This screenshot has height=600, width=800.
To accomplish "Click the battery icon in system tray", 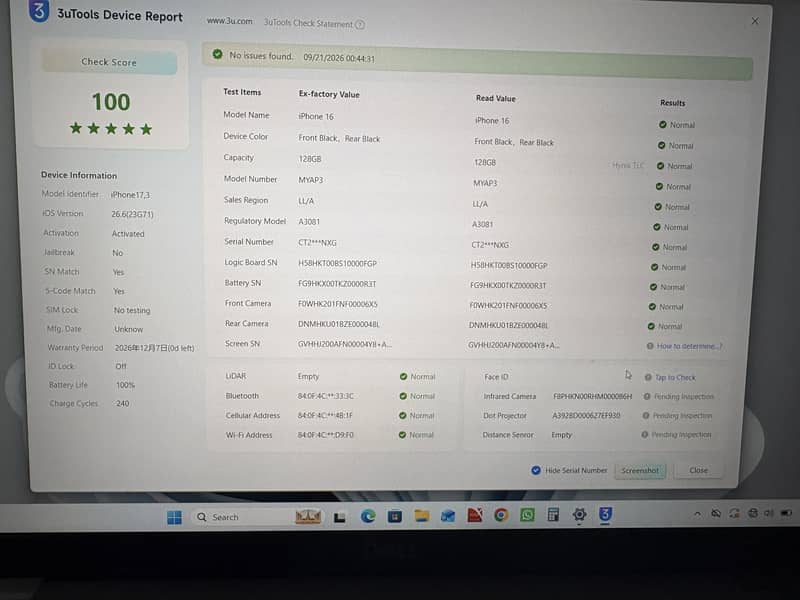I will (786, 512).
